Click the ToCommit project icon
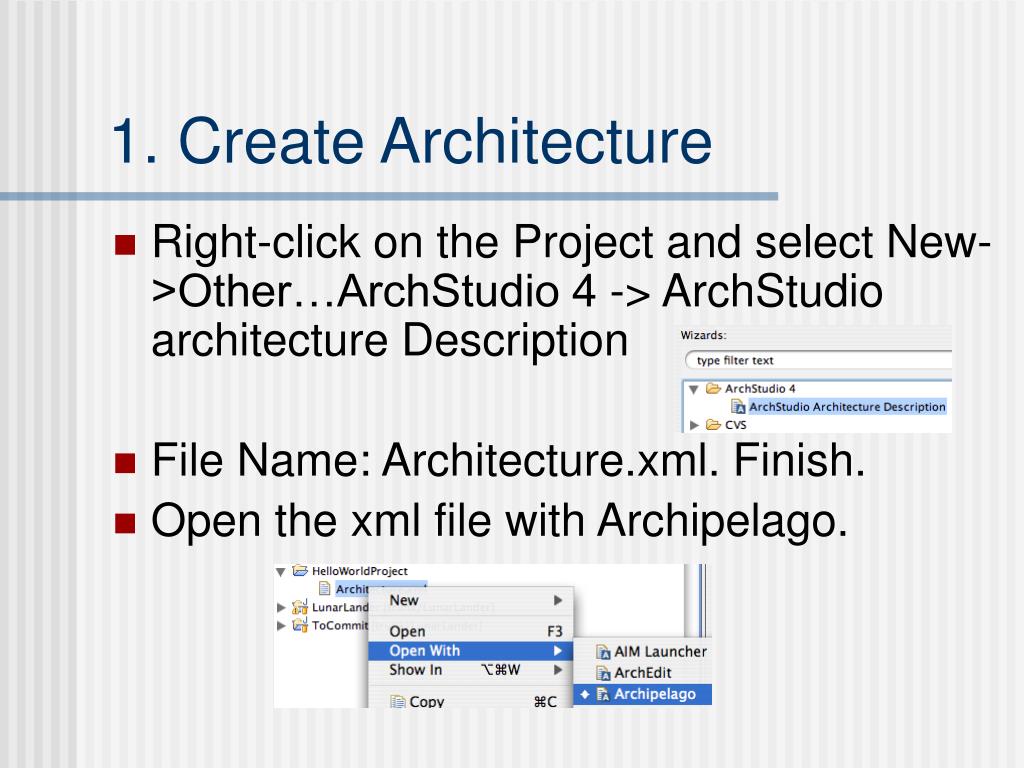1024x768 pixels. [x=300, y=625]
